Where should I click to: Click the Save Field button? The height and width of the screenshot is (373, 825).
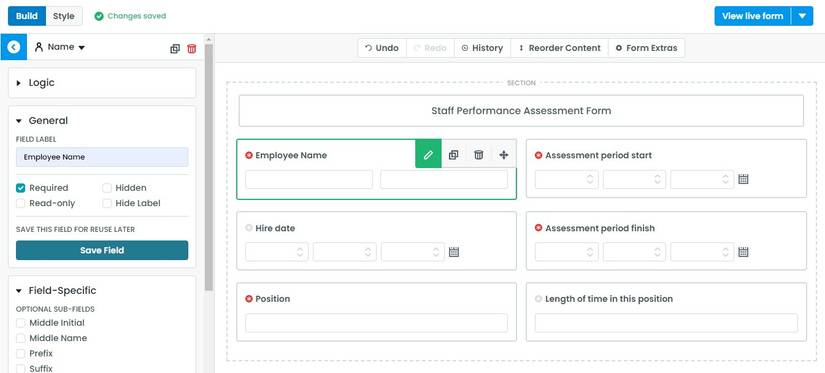click(102, 250)
